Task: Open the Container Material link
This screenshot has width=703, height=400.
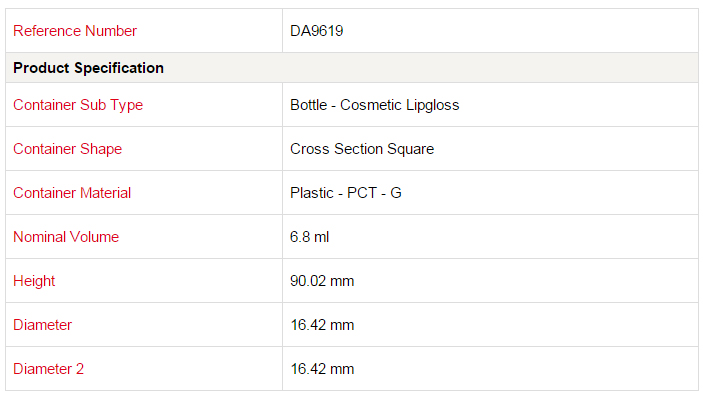Action: [x=72, y=193]
